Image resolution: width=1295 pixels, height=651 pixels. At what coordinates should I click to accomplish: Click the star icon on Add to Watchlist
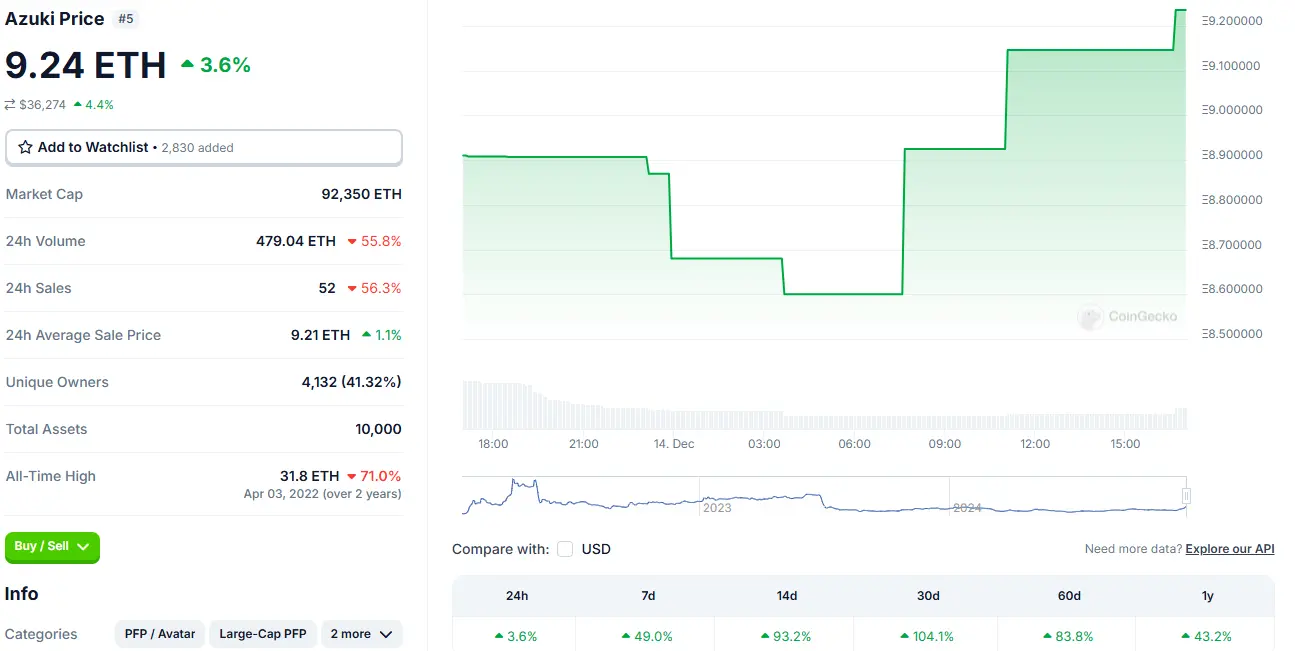(x=26, y=147)
